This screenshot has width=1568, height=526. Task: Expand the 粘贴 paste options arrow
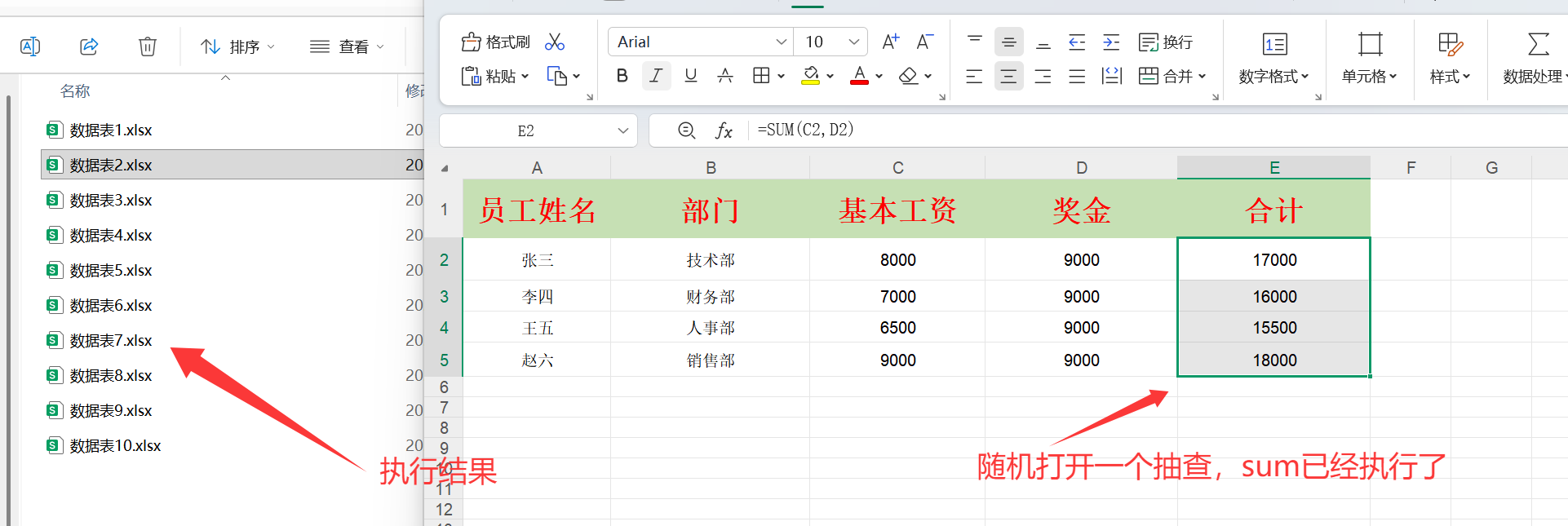(x=525, y=76)
